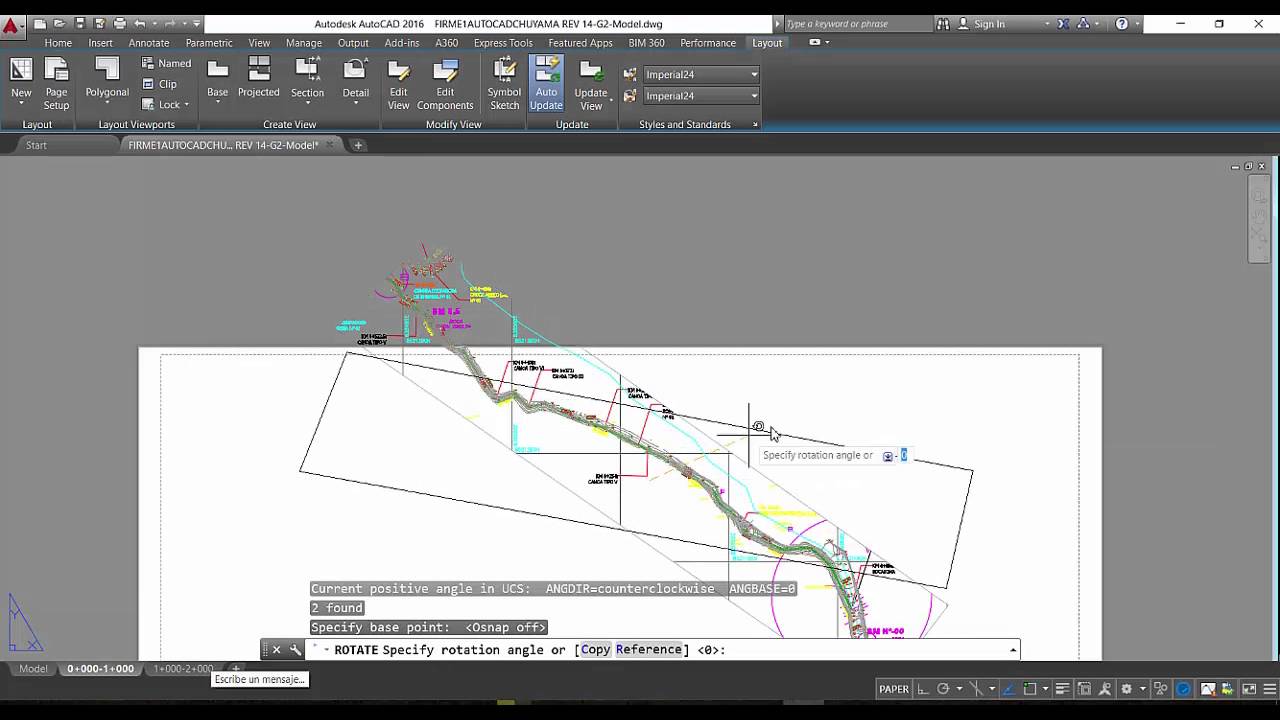Choose the Copy option in command line

(x=595, y=649)
